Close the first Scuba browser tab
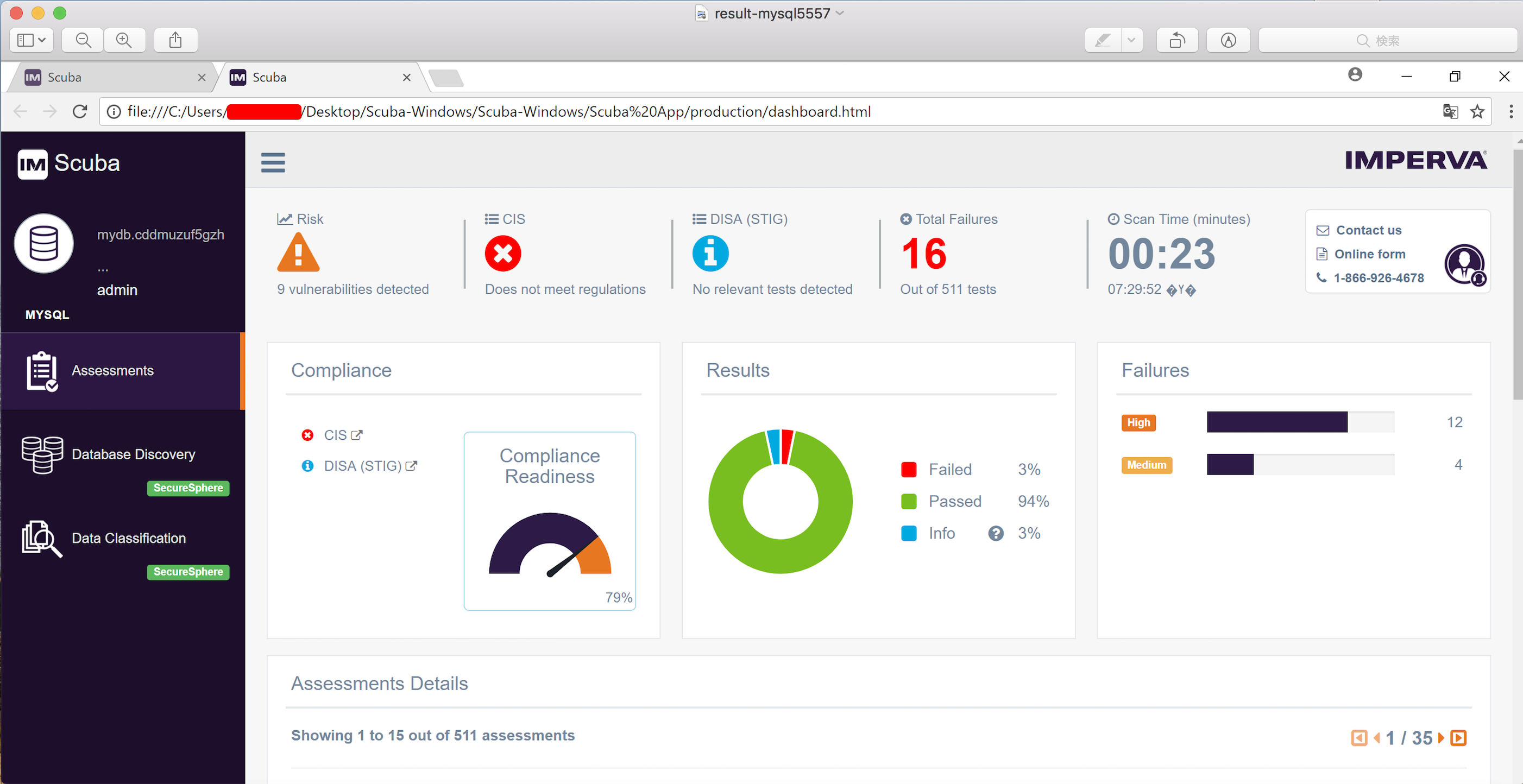Screen dimensions: 1523x784 coord(202,78)
